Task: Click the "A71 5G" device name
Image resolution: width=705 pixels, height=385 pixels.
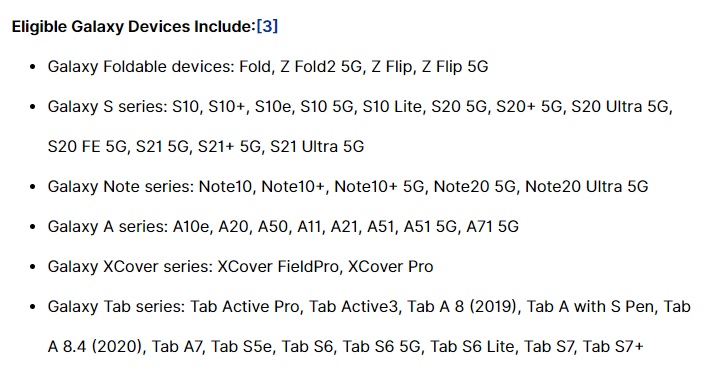Action: click(x=492, y=226)
